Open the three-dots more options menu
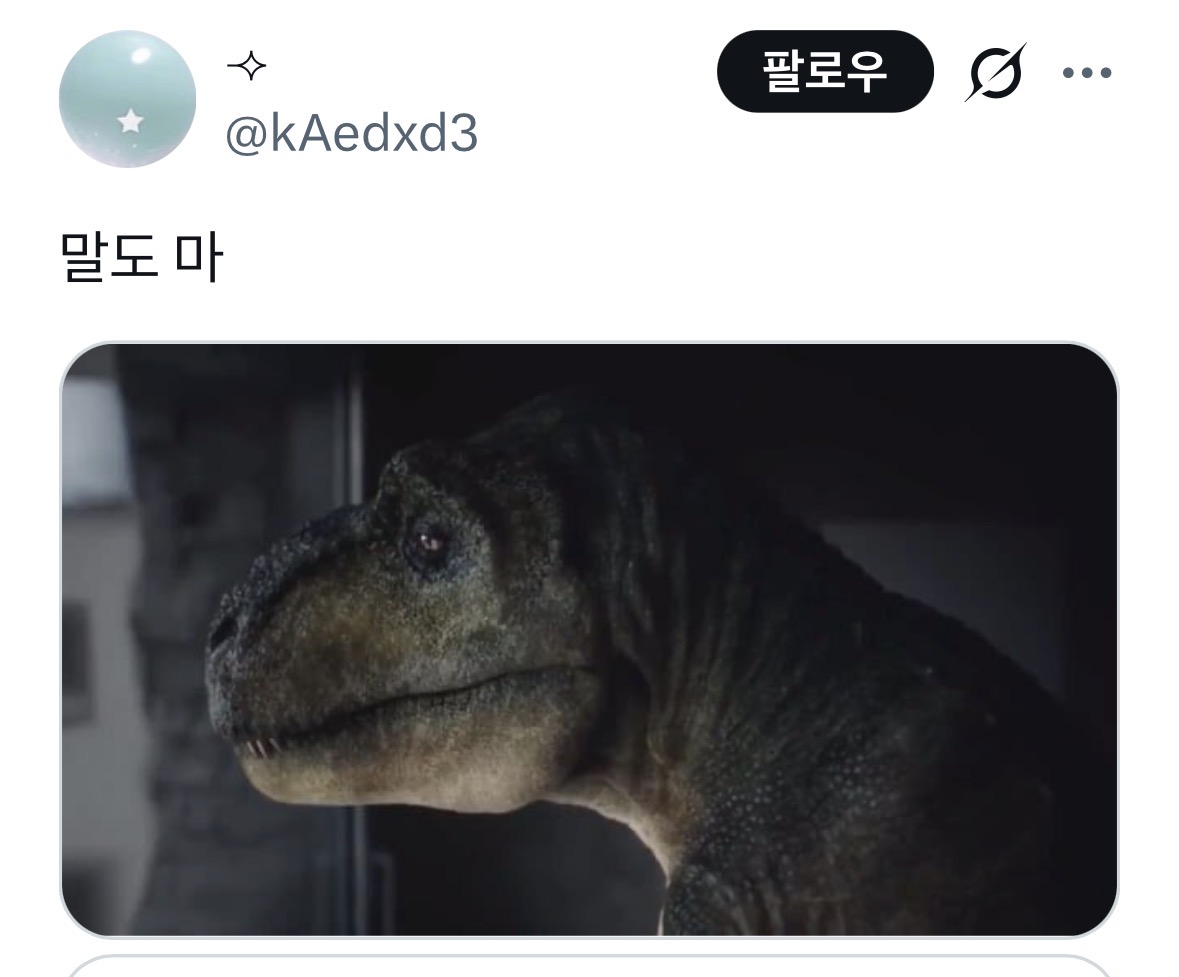The image size is (1179, 977). 1087,73
